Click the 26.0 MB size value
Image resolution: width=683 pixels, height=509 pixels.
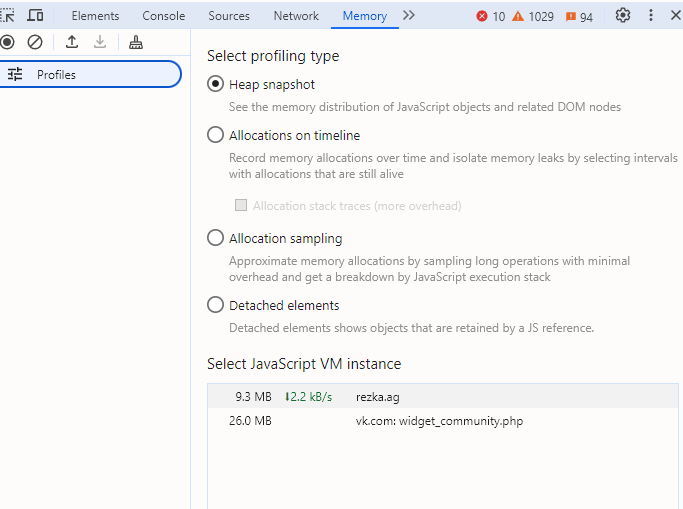250,421
